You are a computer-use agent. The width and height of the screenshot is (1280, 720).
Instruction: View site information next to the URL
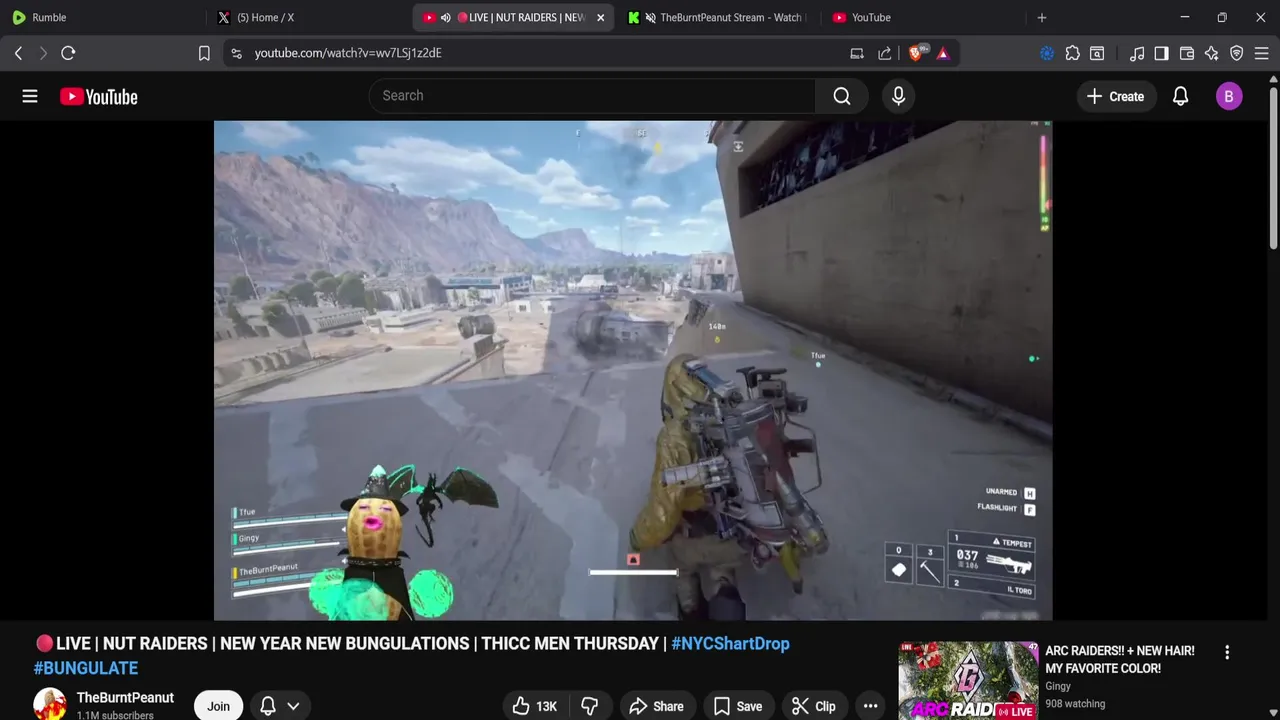(236, 53)
